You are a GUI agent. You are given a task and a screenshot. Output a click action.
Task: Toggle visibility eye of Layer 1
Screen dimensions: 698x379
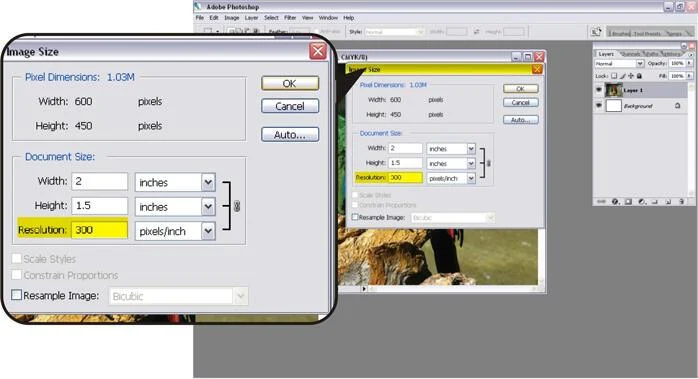coord(599,90)
